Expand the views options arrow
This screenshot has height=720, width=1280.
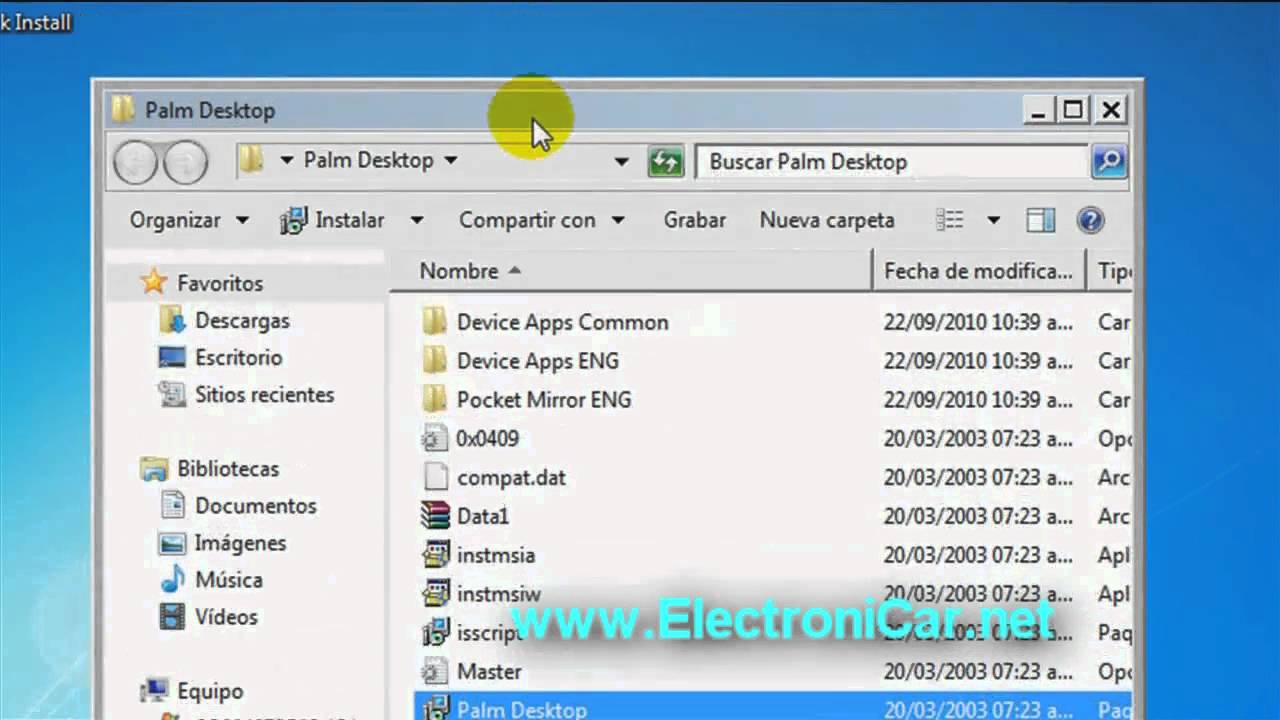point(993,220)
